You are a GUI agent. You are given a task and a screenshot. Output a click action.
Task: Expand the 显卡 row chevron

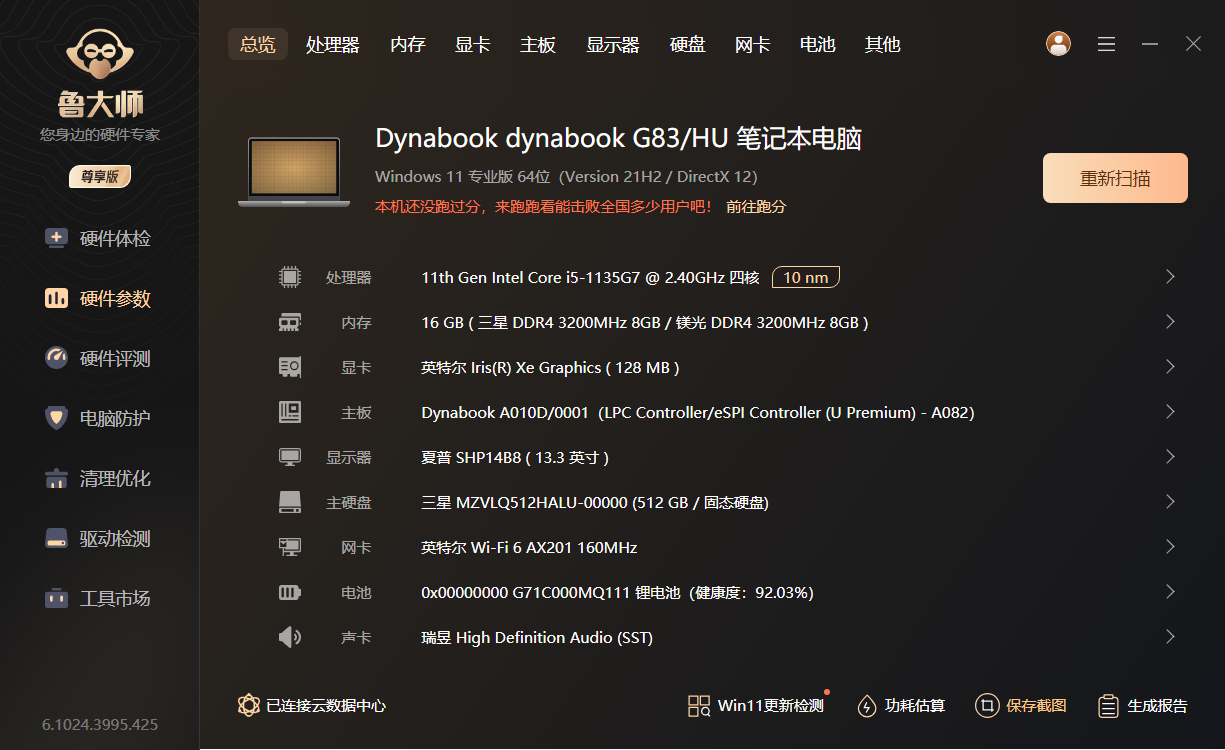point(1170,366)
